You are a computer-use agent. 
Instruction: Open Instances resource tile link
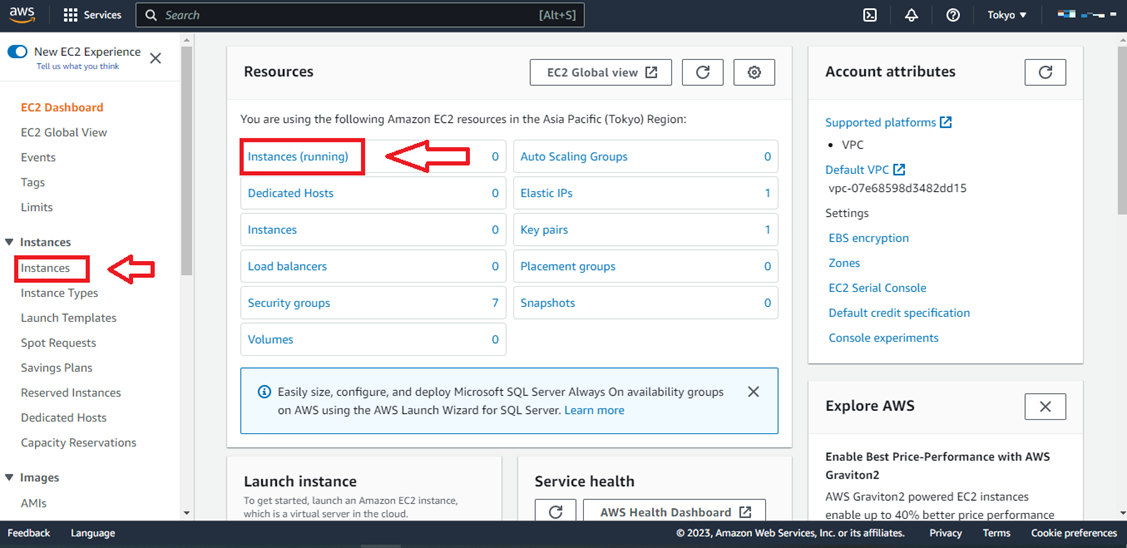point(272,229)
